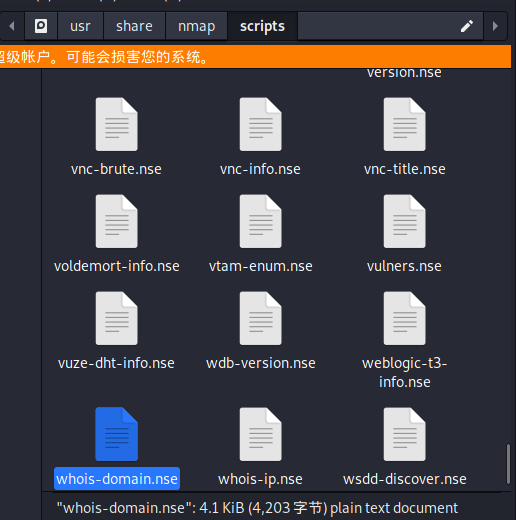The image size is (516, 520).
Task: Click the pencil edit-path icon
Action: pyautogui.click(x=467, y=26)
